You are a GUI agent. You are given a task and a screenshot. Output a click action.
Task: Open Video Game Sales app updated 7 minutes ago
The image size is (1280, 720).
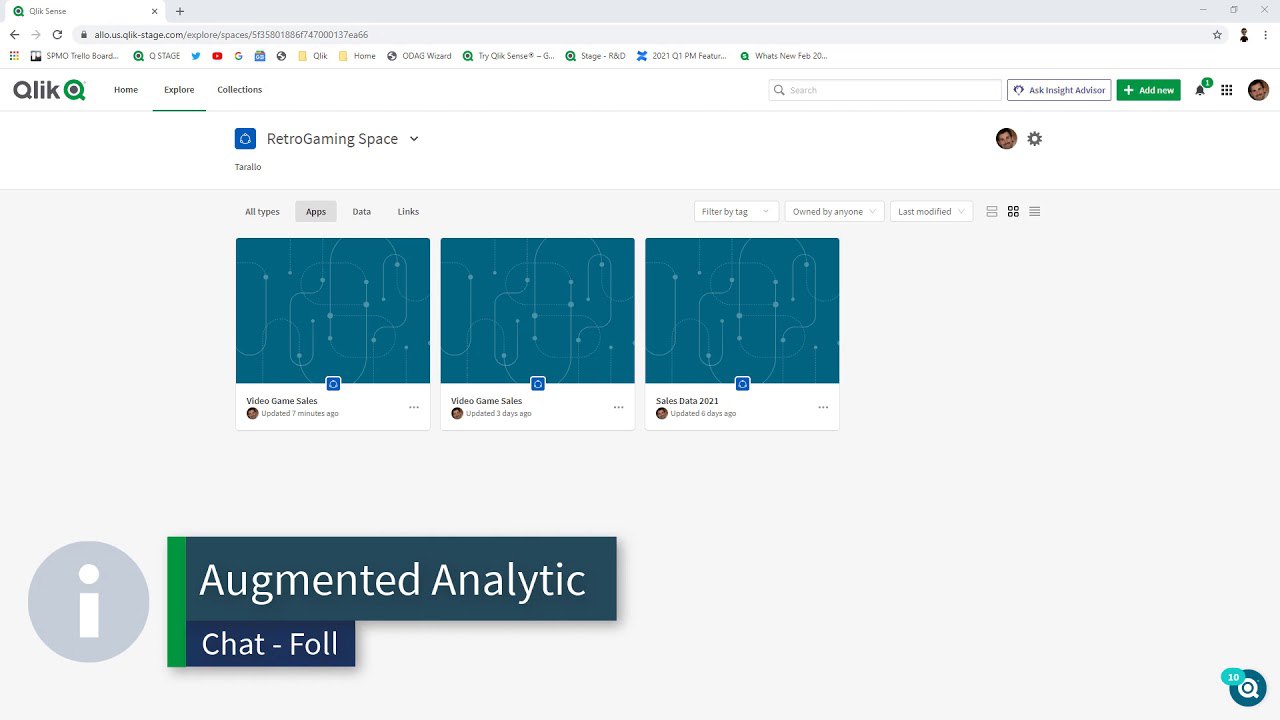333,311
